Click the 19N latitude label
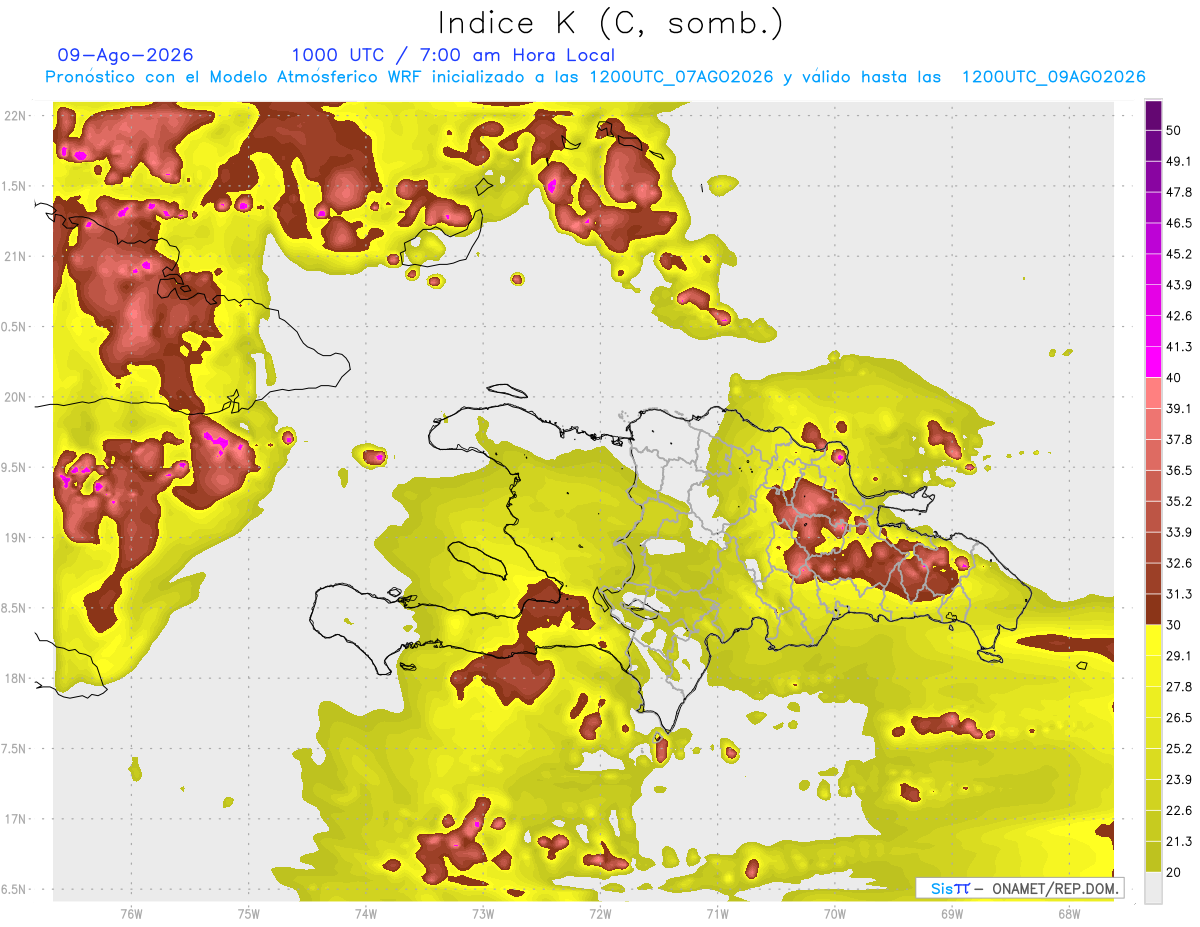The height and width of the screenshot is (927, 1200). pos(16,537)
